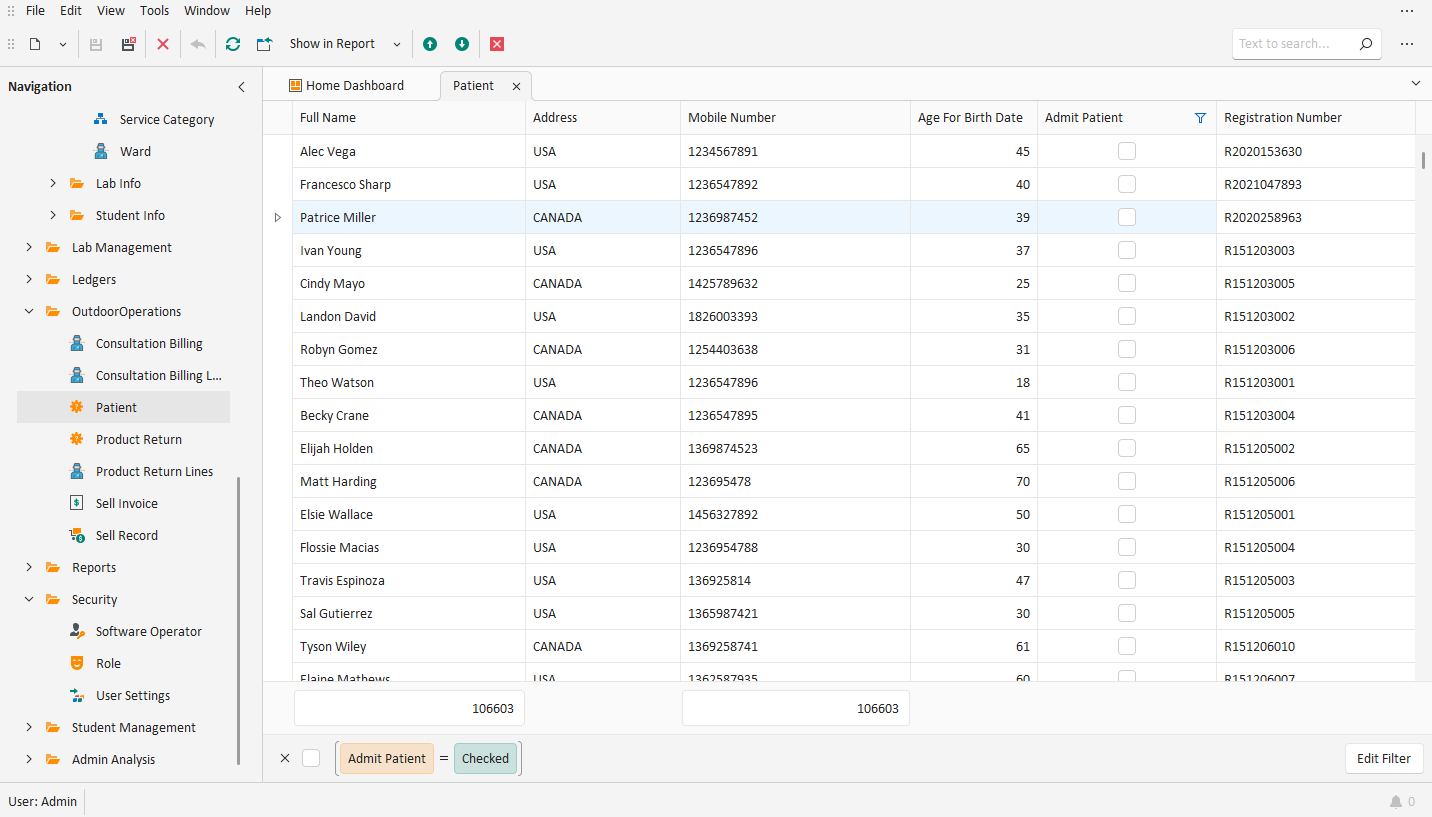The image size is (1432, 817).
Task: Click the Edit Filter button
Action: click(1384, 758)
